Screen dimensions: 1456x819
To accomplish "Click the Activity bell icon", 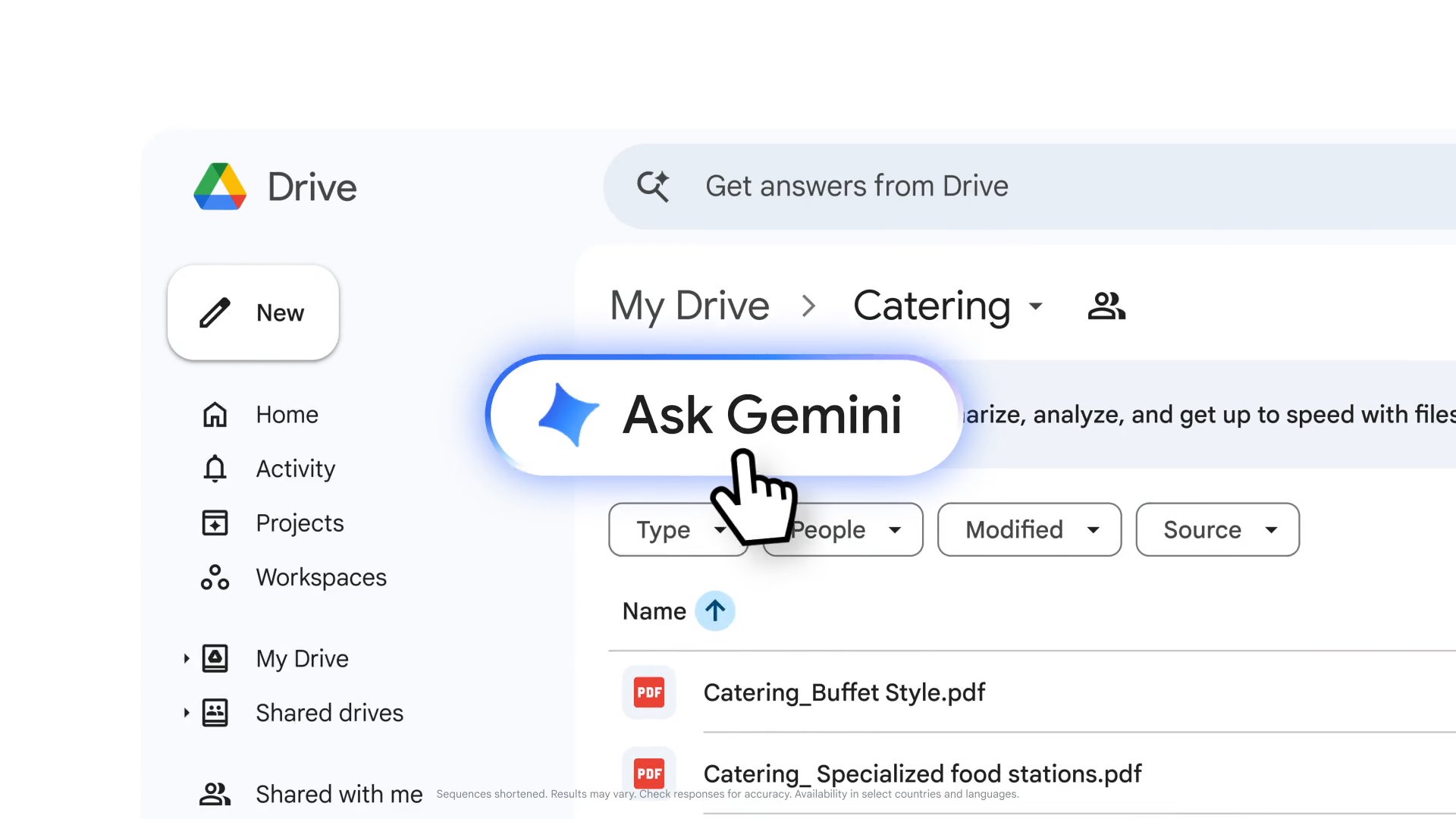I will tap(215, 469).
